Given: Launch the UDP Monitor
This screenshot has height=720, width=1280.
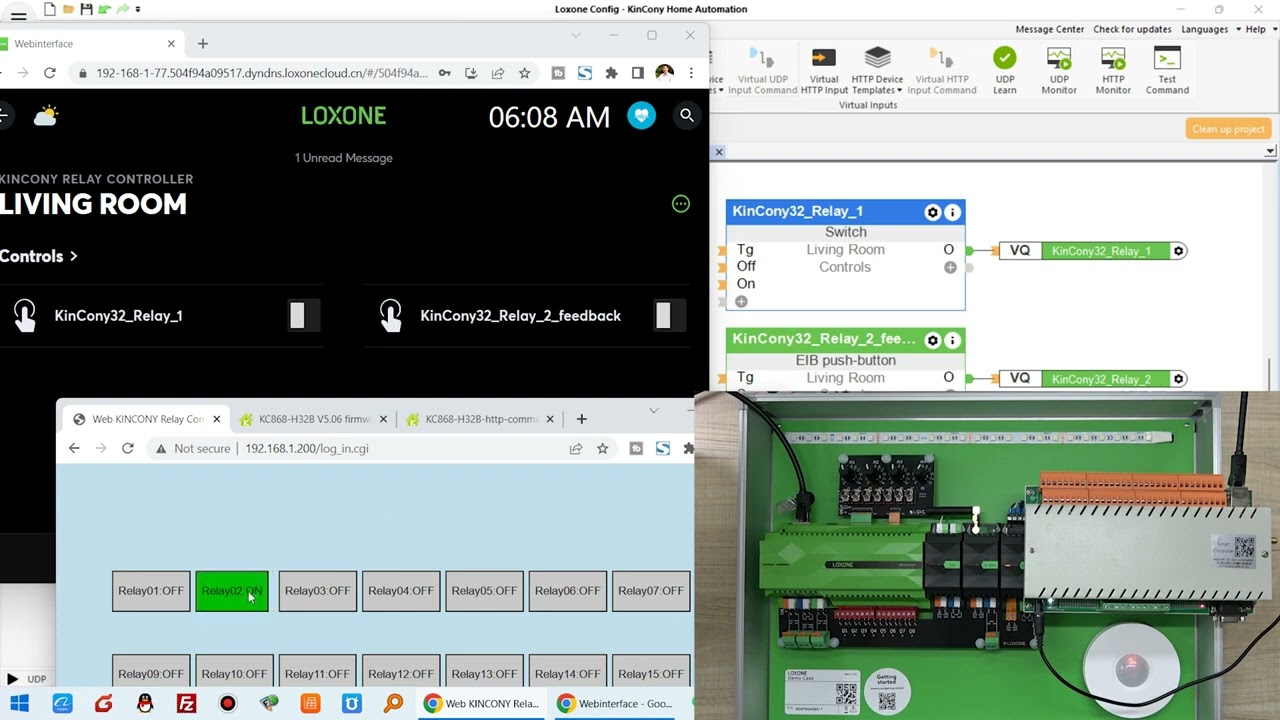Looking at the screenshot, I should (1059, 70).
